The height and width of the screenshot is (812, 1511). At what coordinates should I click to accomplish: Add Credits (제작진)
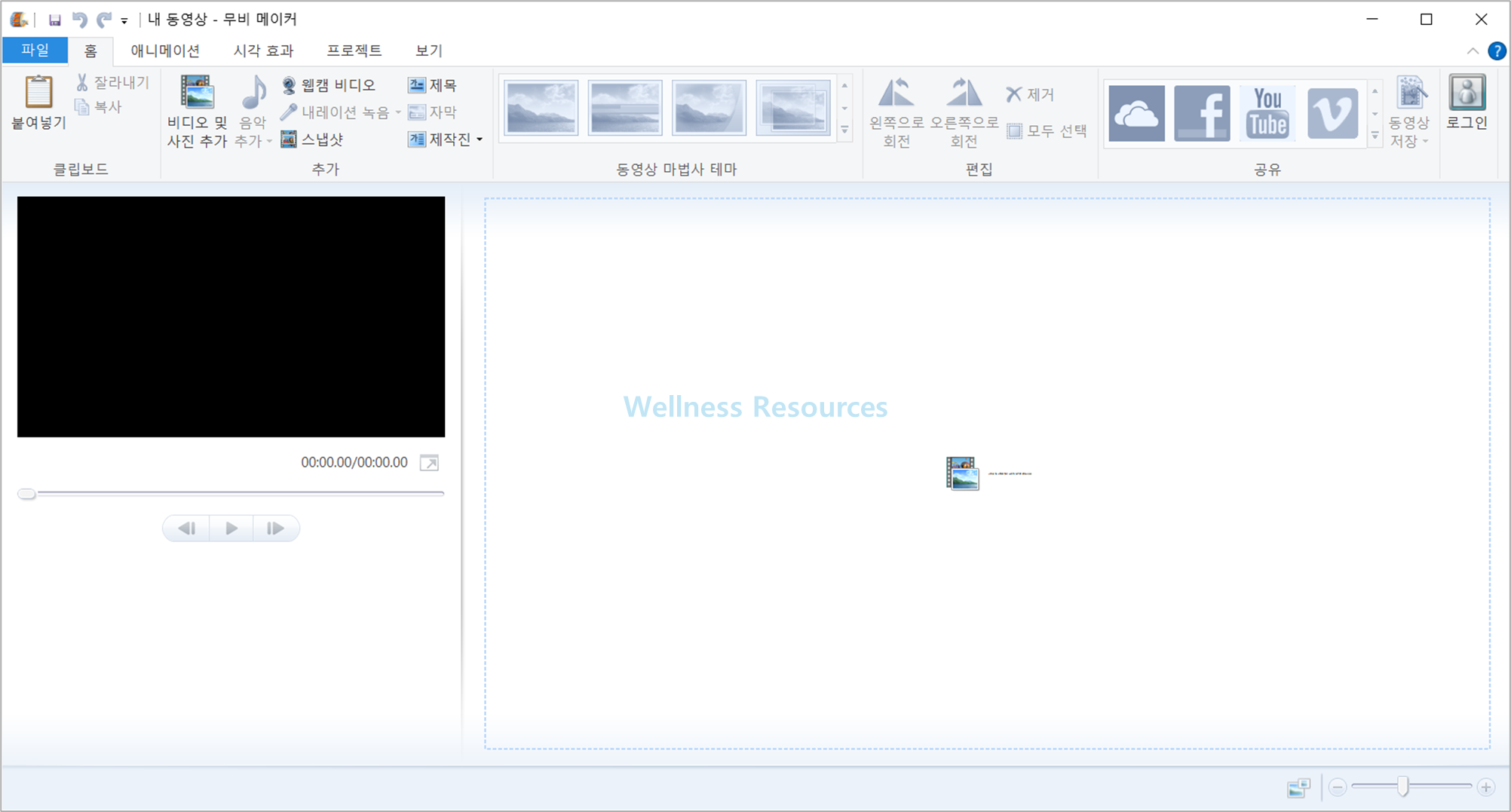pos(440,139)
